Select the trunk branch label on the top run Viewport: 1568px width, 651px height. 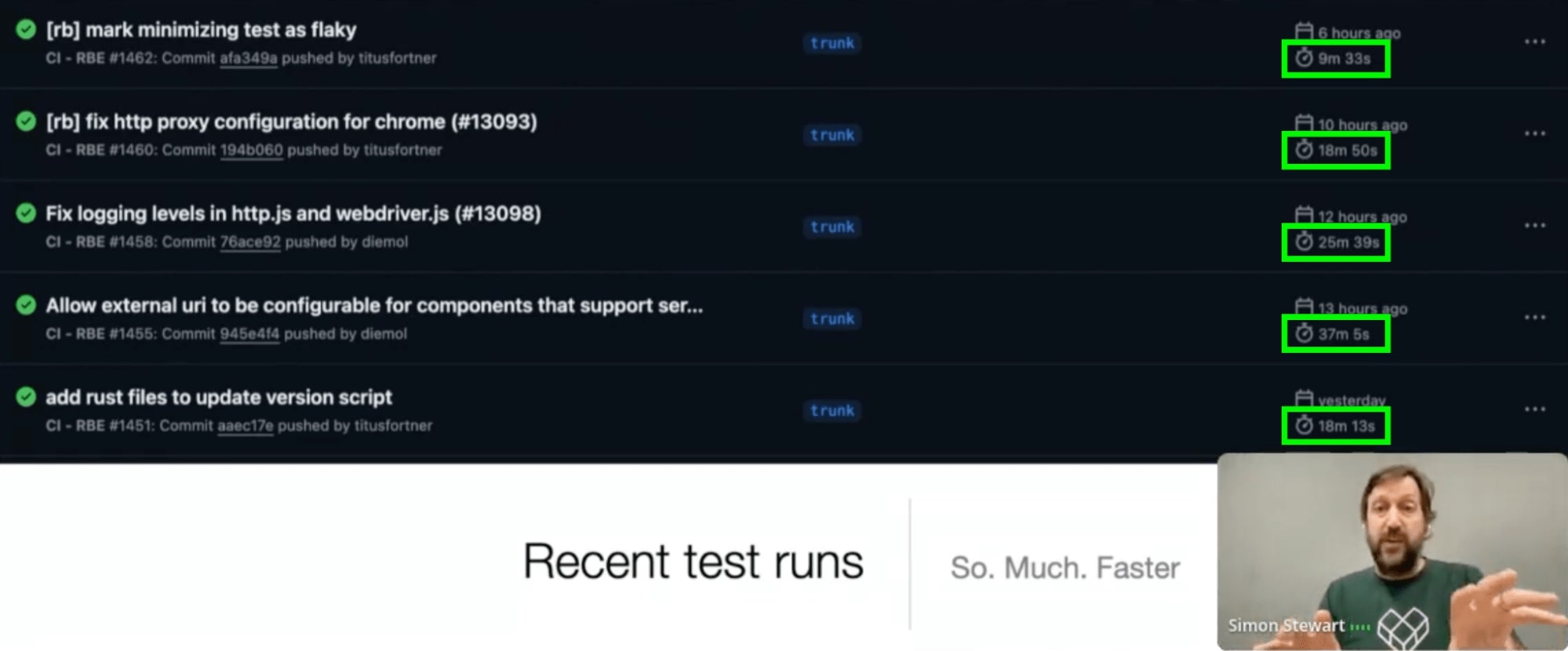point(831,43)
